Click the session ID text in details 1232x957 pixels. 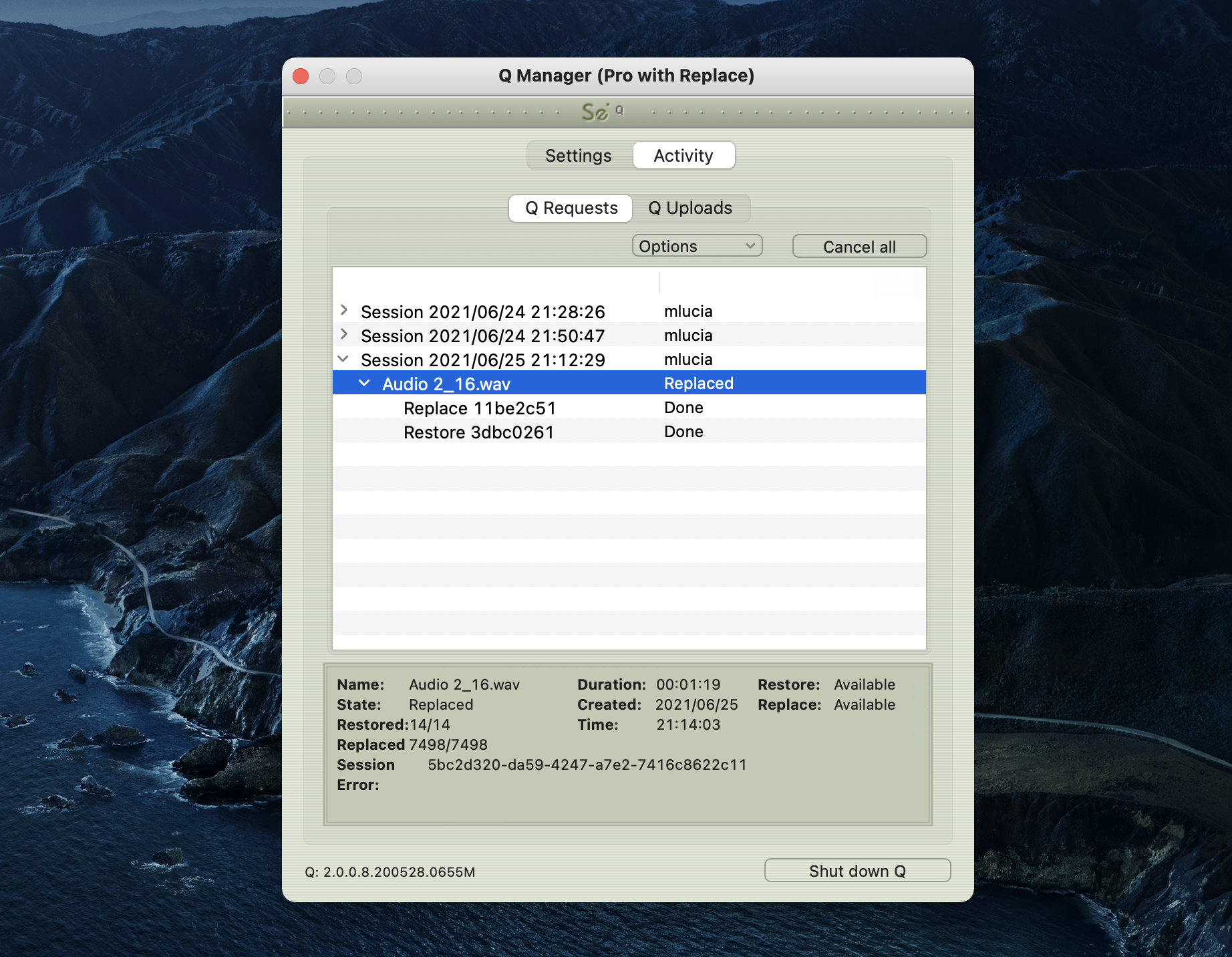coord(587,765)
